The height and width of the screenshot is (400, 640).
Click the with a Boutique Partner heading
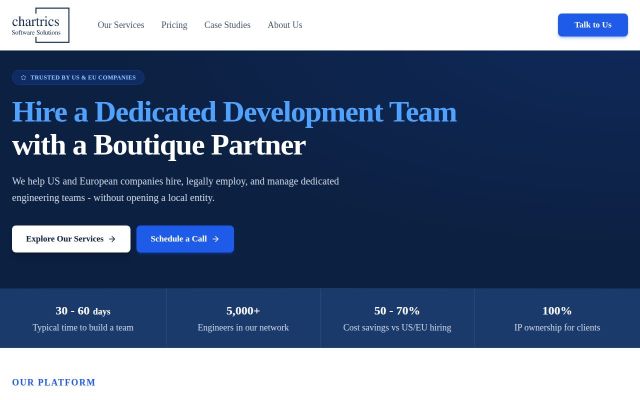coord(159,146)
